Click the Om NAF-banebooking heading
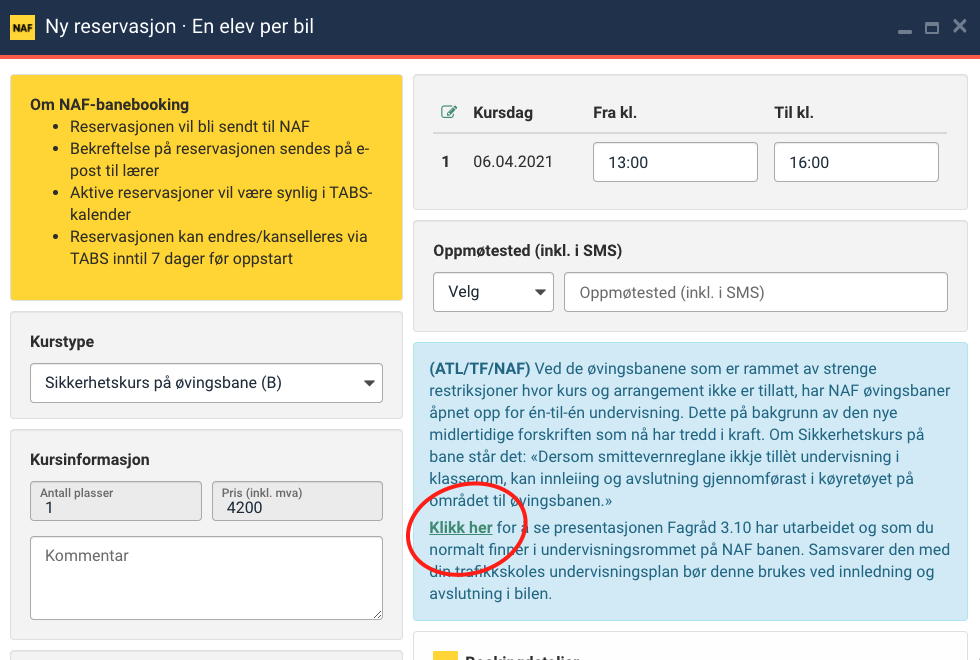 109,104
